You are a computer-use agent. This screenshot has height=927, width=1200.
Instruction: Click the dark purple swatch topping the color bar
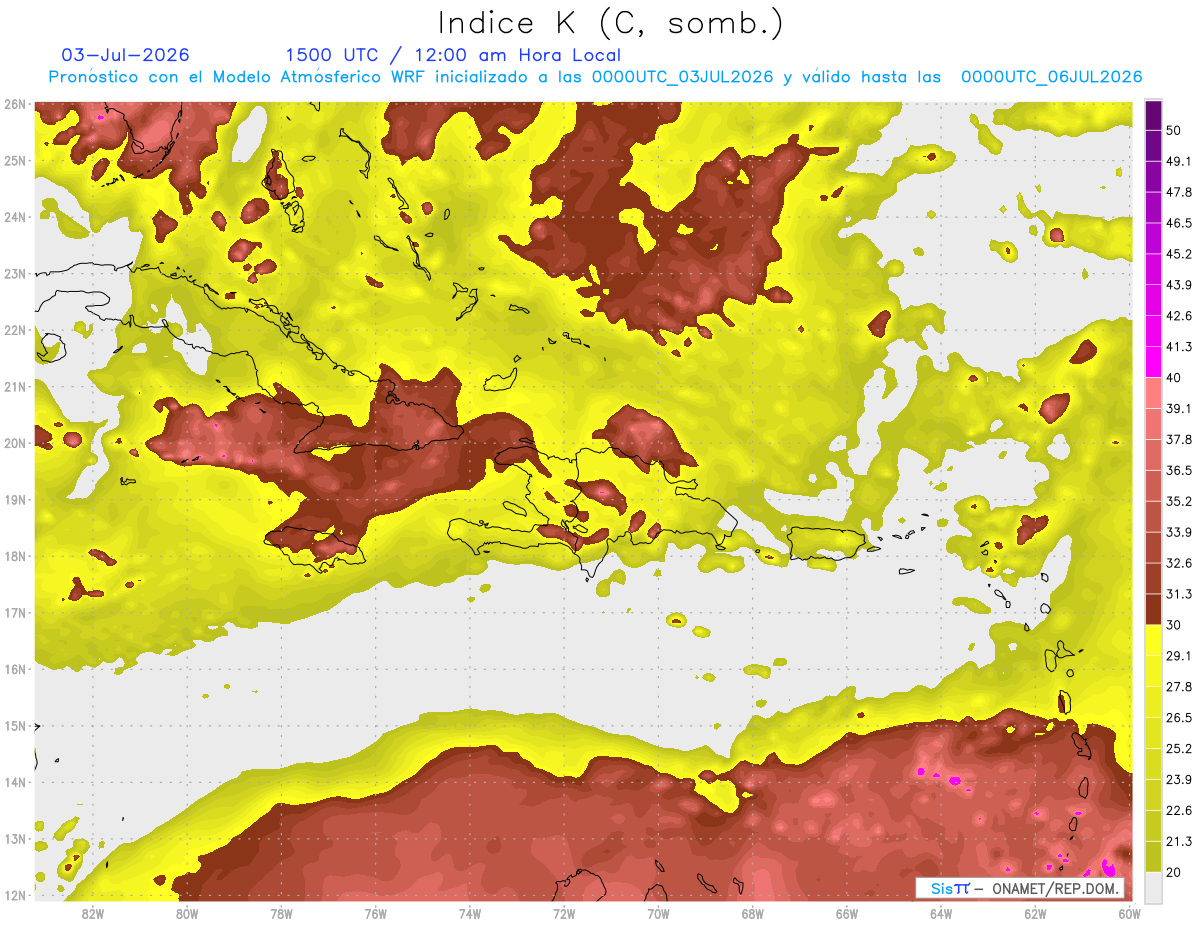pyautogui.click(x=1154, y=115)
